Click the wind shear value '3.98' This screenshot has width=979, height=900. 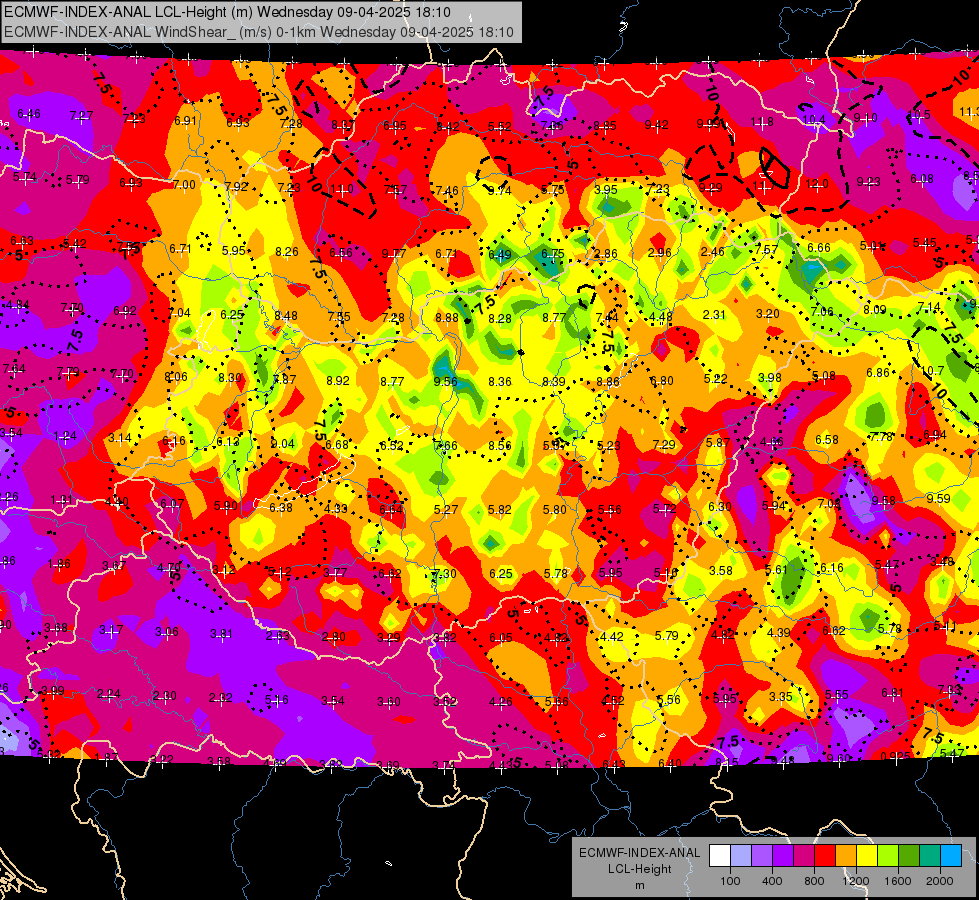[769, 377]
